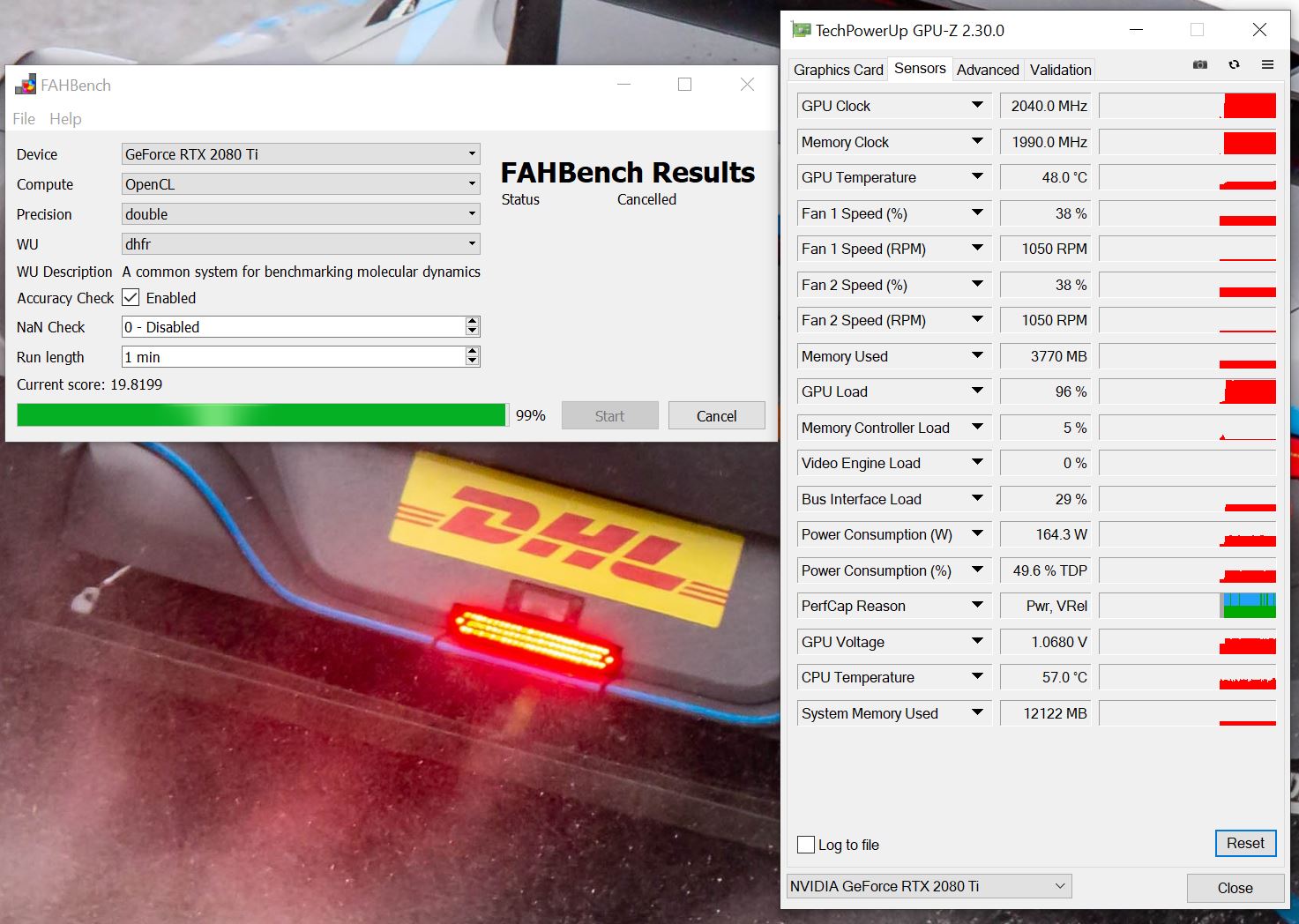
Task: Click the FAHBench green progress bar
Action: (262, 415)
